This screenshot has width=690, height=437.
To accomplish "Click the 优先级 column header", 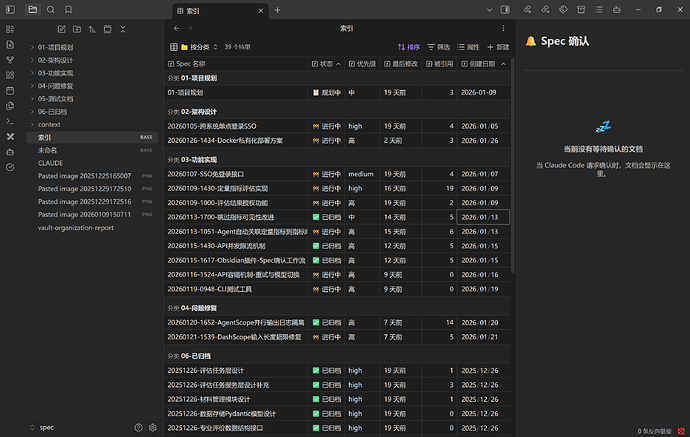I will [x=362, y=64].
